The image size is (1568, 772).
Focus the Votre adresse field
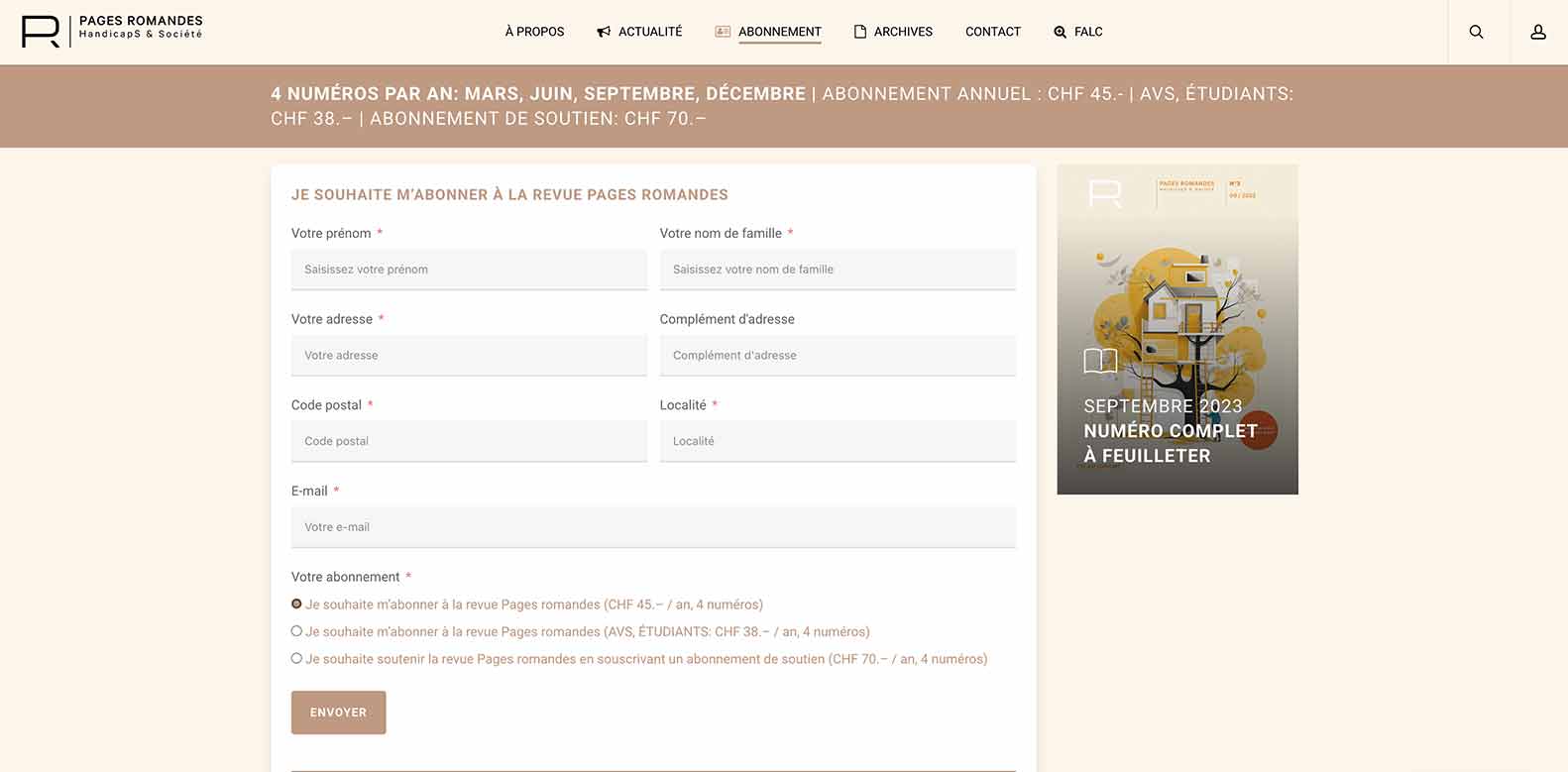pos(469,355)
